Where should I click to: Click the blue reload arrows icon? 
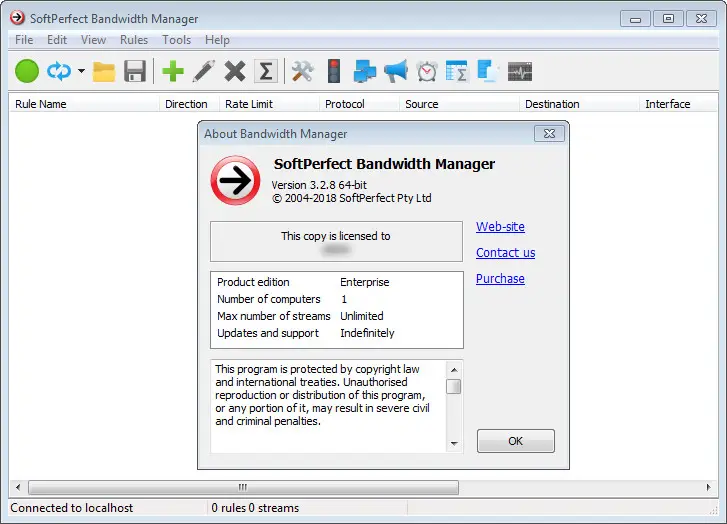[x=59, y=71]
